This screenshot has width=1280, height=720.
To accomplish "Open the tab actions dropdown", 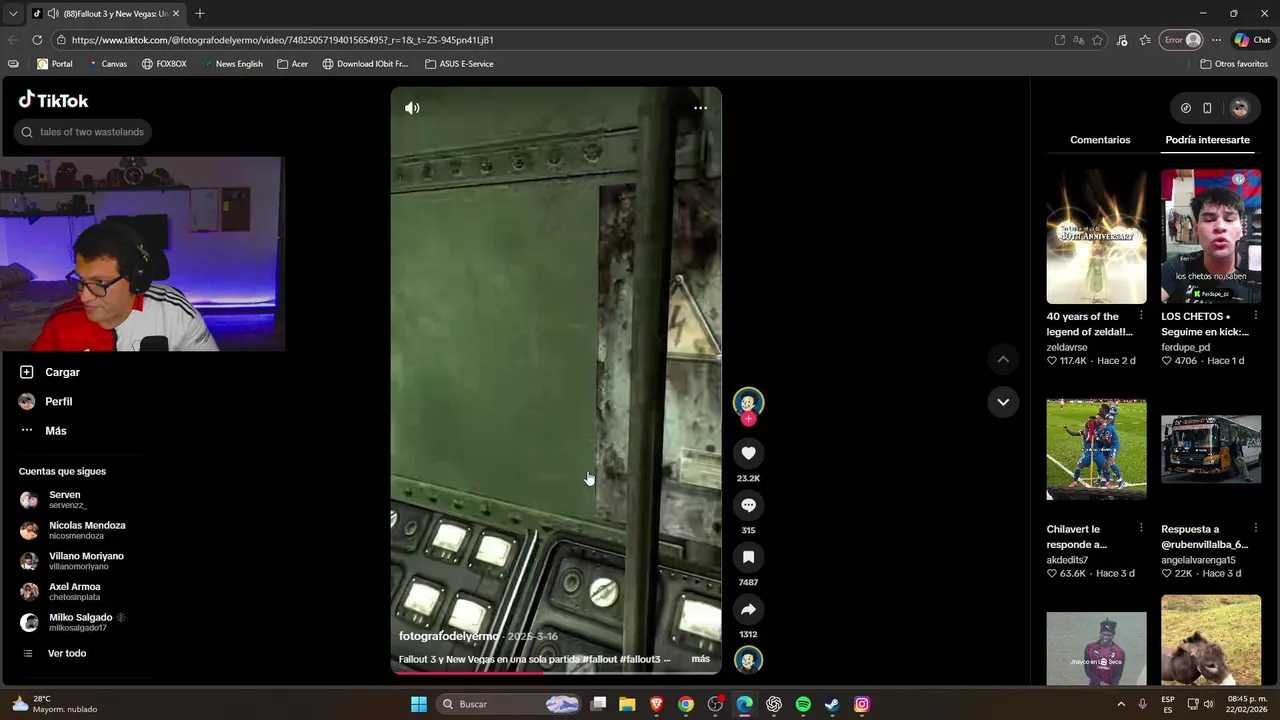I will point(13,13).
